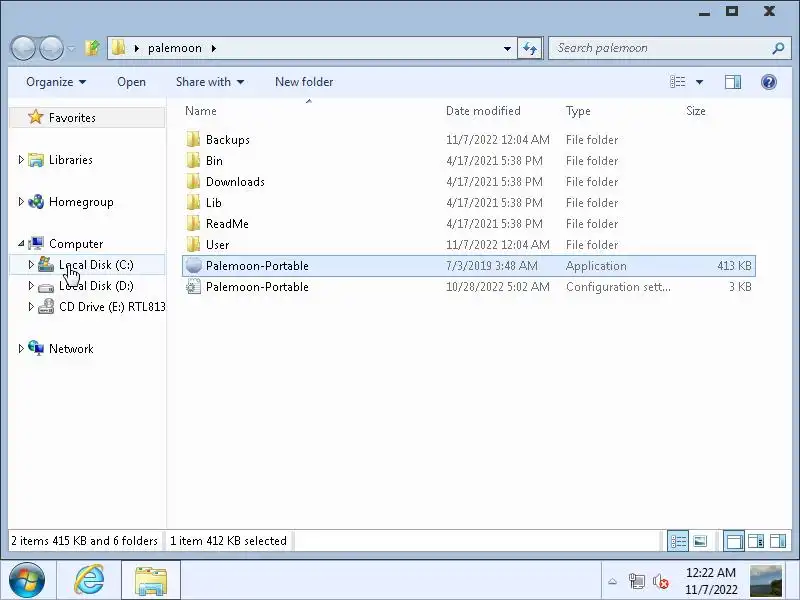Click 10/28/2022 5:02 AM date cell

point(497,287)
